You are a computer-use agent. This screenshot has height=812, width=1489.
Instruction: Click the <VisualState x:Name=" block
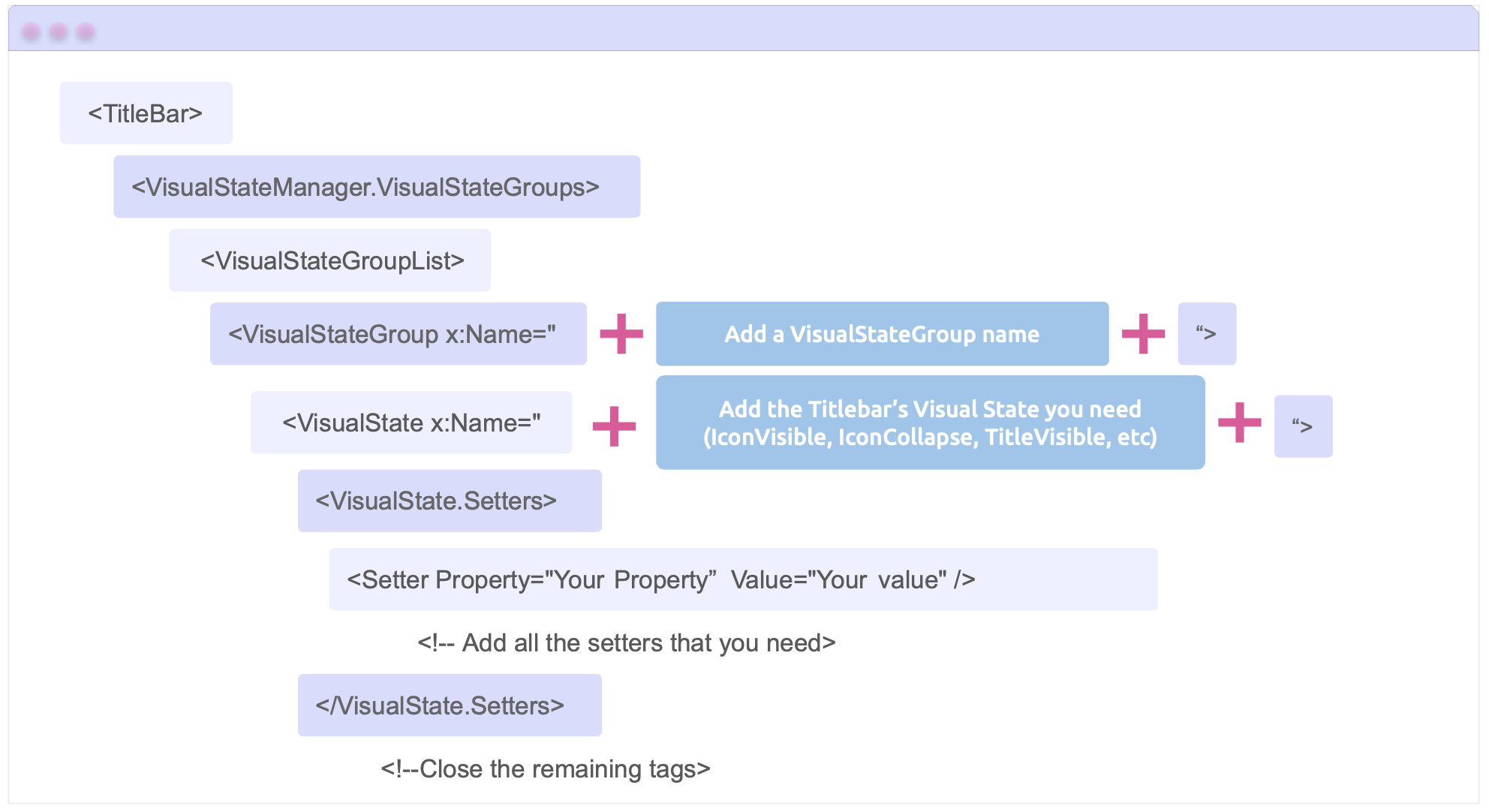click(411, 423)
